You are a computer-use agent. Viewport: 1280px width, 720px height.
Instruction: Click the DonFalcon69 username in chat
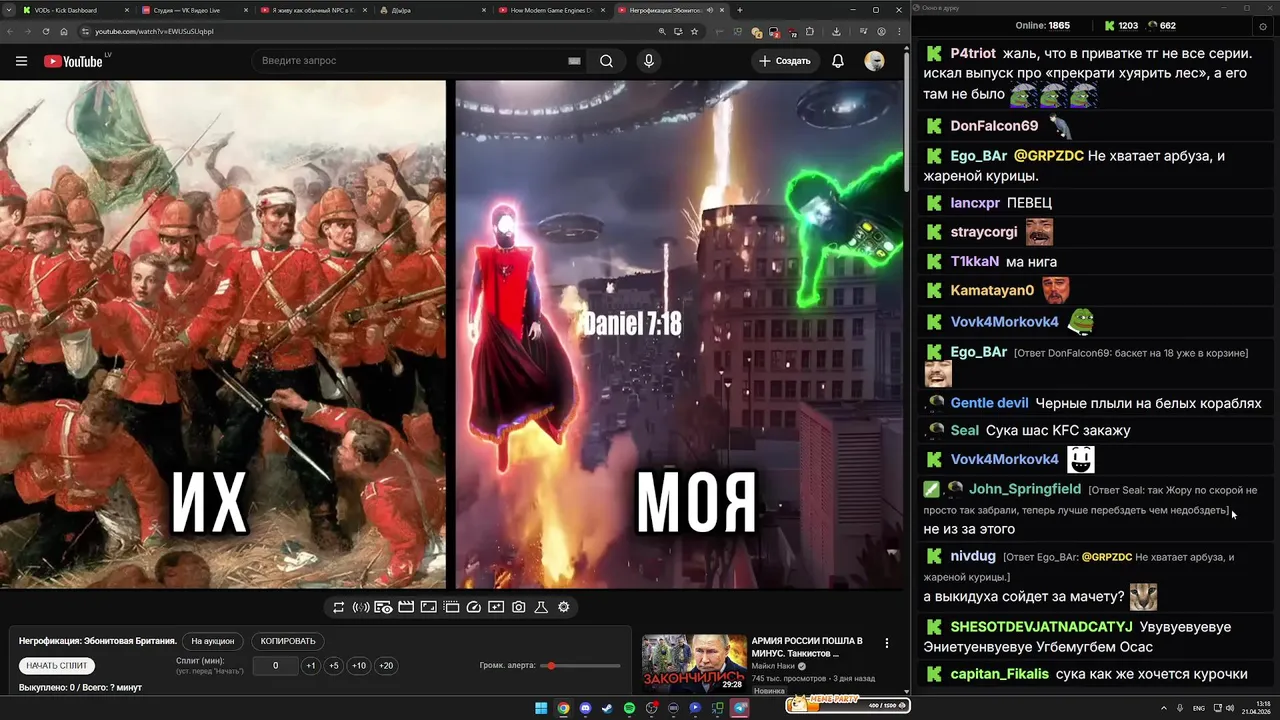tap(994, 126)
